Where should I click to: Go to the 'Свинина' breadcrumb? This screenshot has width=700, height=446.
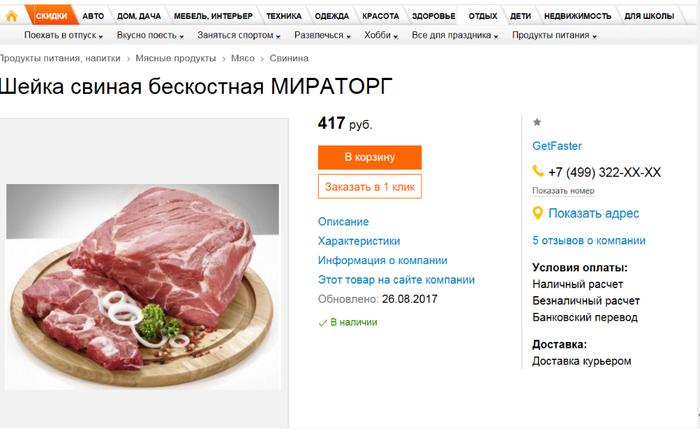(x=290, y=58)
